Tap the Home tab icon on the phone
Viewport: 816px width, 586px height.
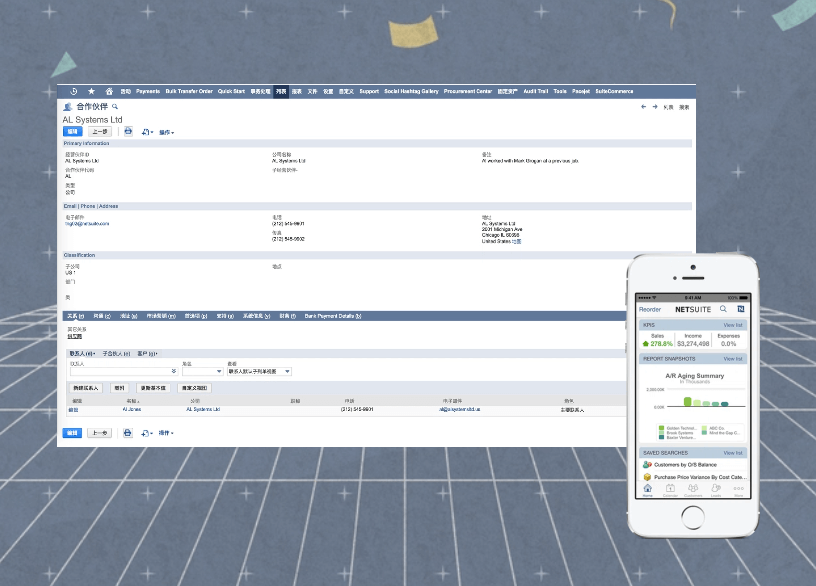[x=647, y=489]
